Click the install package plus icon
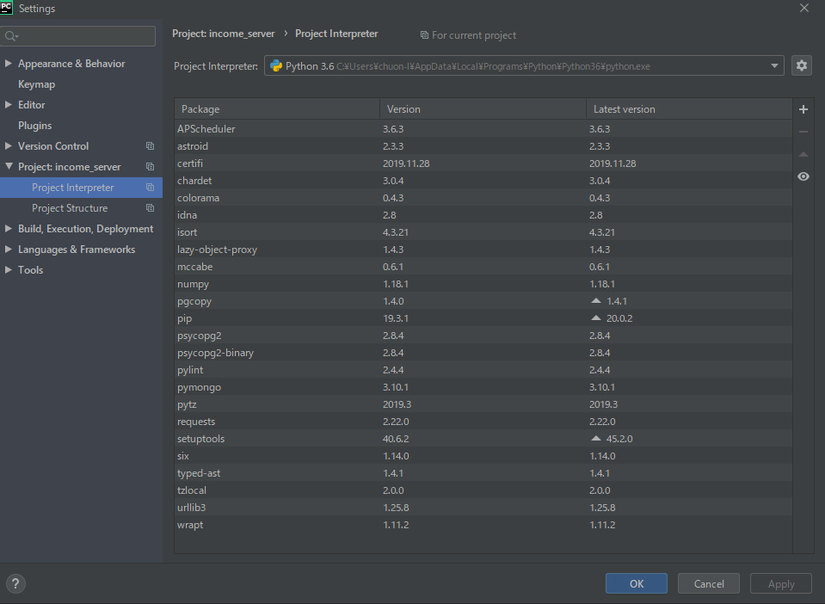Image resolution: width=825 pixels, height=604 pixels. click(x=803, y=109)
